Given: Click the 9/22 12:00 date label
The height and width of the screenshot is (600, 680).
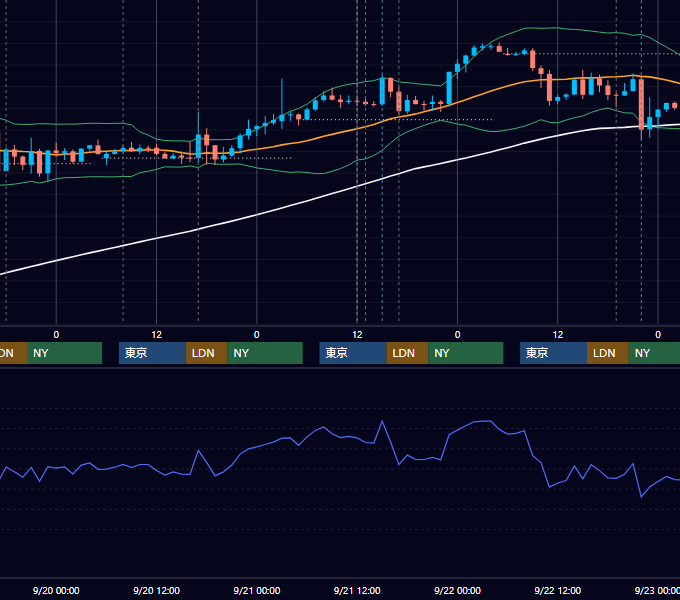Looking at the screenshot, I should pyautogui.click(x=558, y=590).
